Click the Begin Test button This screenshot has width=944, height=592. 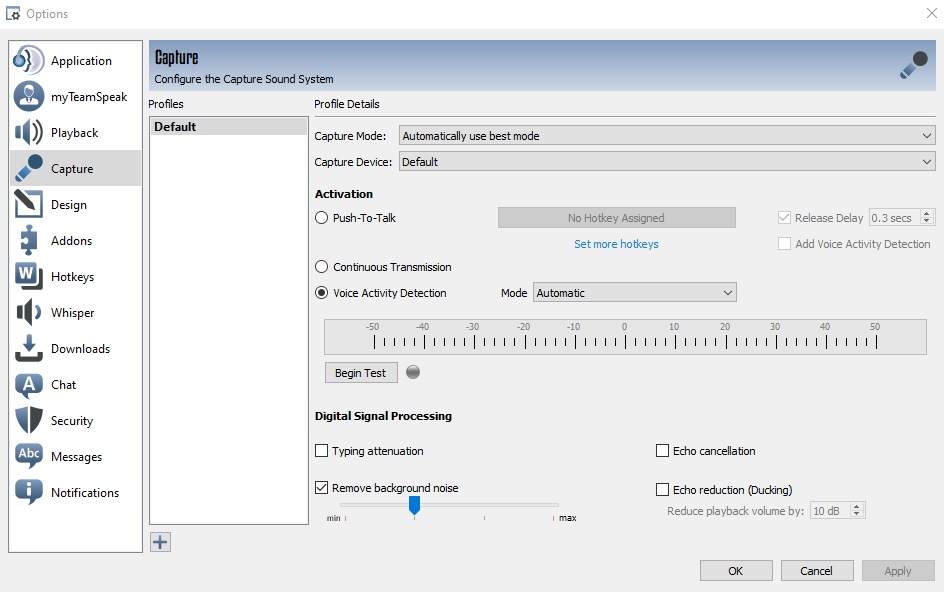(x=360, y=373)
